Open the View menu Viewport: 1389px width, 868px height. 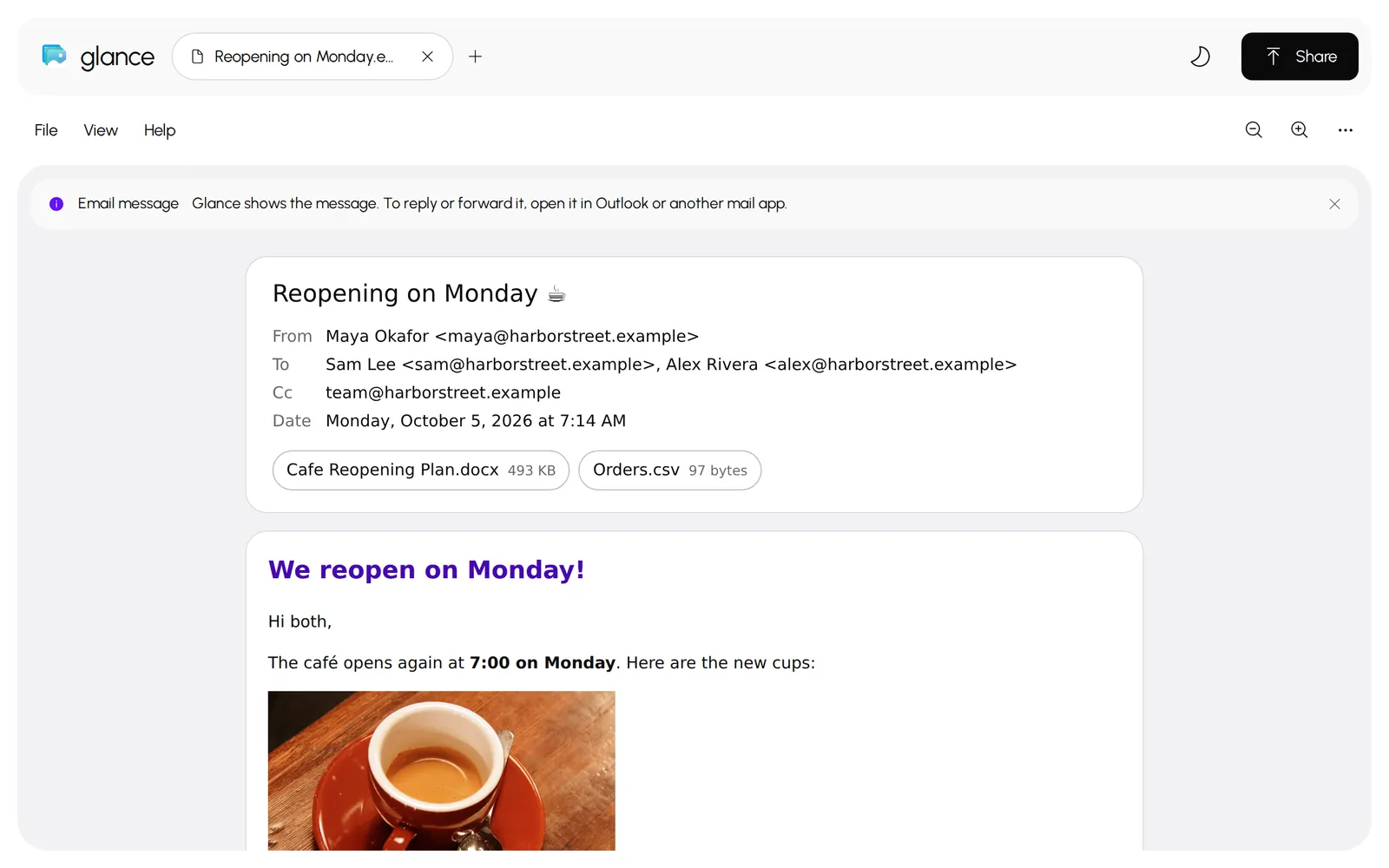[101, 130]
